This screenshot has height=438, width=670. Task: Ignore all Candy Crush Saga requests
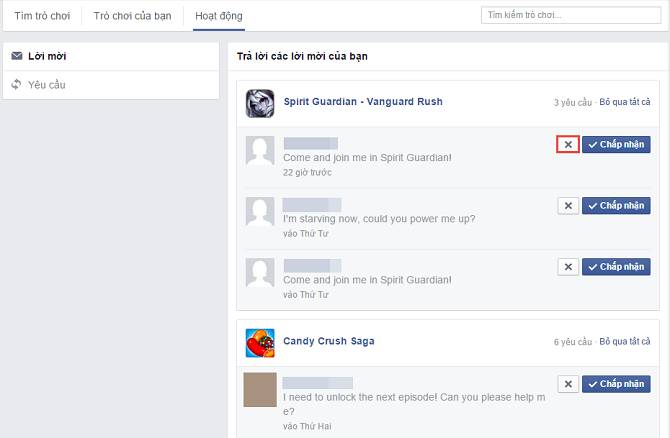(625, 341)
